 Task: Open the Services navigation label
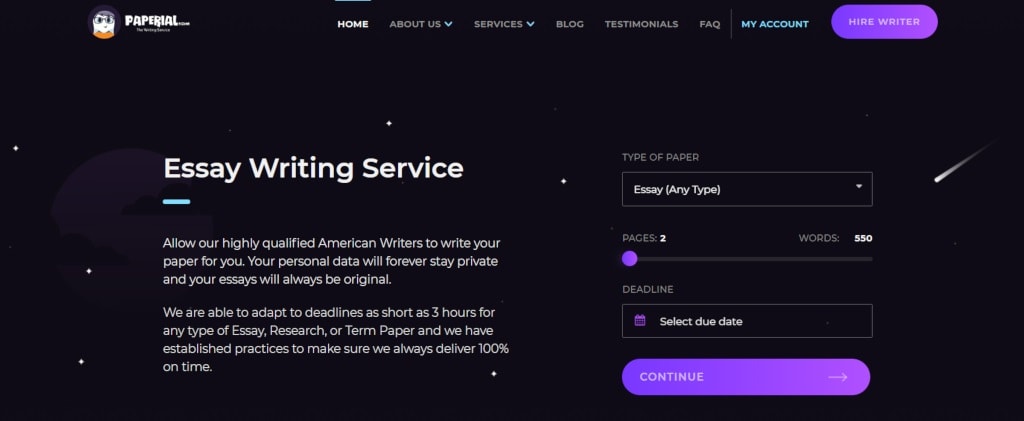pos(497,24)
